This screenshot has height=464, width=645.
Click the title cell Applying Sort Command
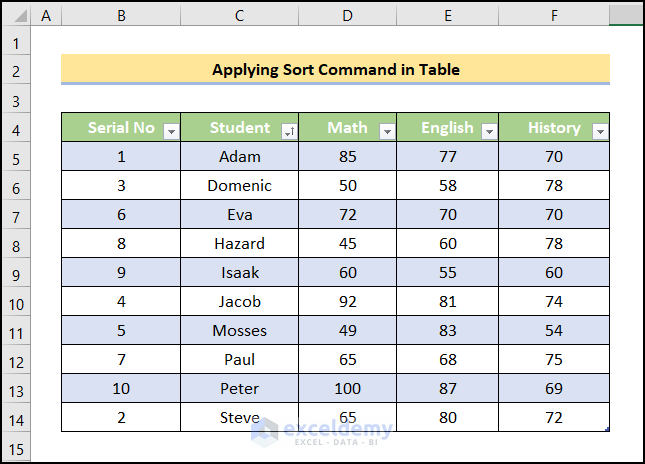(x=335, y=69)
